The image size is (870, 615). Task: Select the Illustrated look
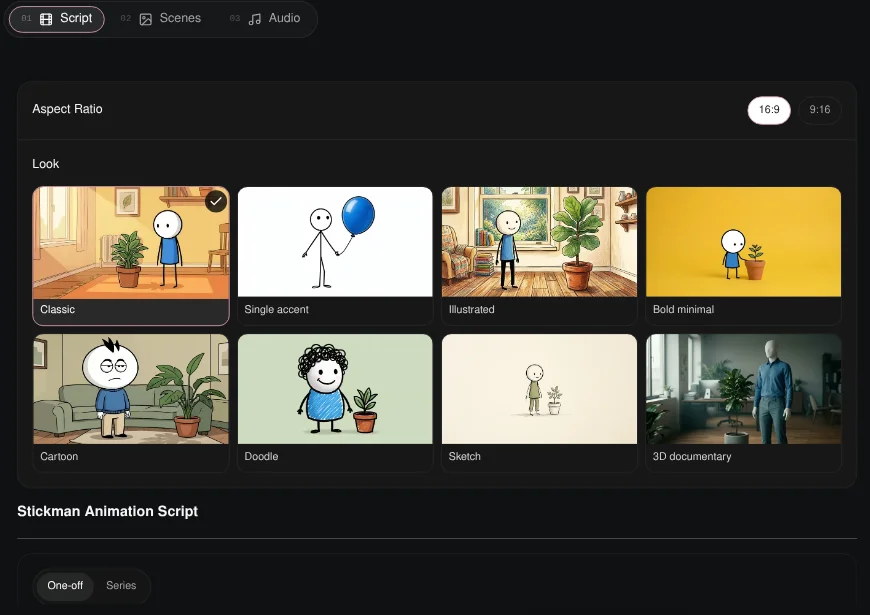tap(539, 256)
